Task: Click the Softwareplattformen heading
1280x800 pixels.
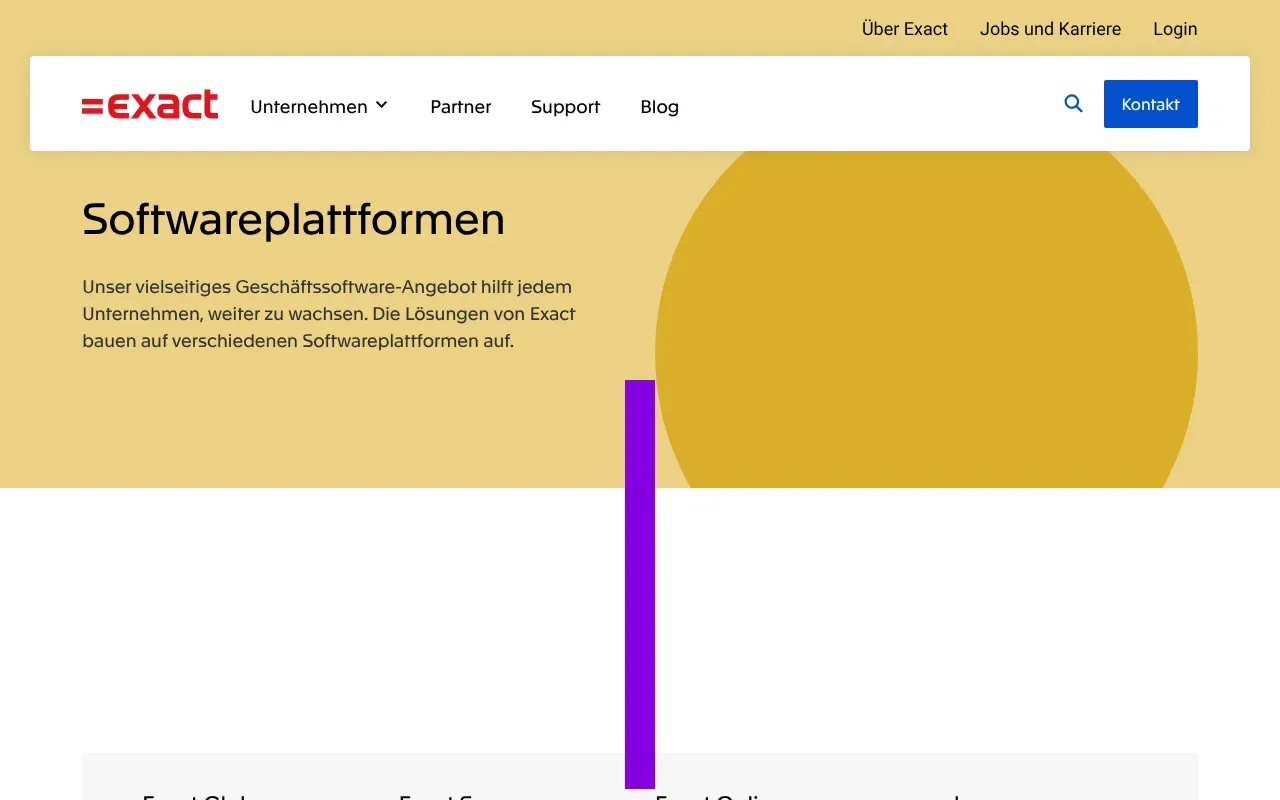Action: coord(293,219)
